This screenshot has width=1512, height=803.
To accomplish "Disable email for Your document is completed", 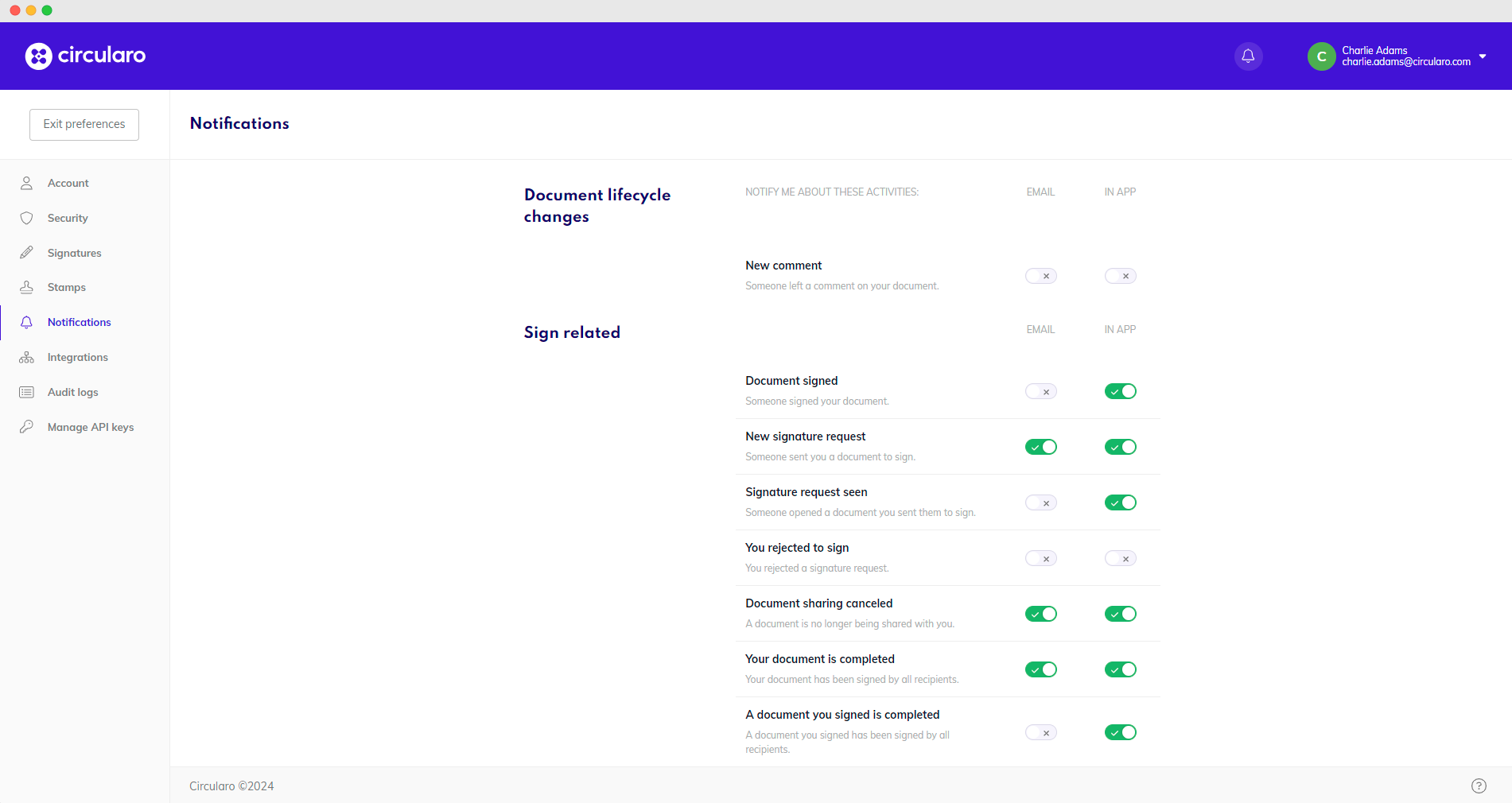I will (1040, 669).
